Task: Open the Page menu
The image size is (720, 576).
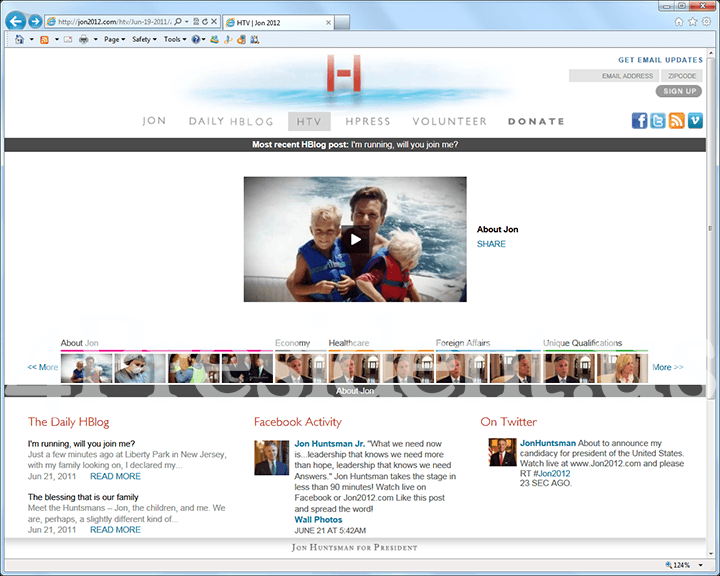Action: [x=114, y=40]
